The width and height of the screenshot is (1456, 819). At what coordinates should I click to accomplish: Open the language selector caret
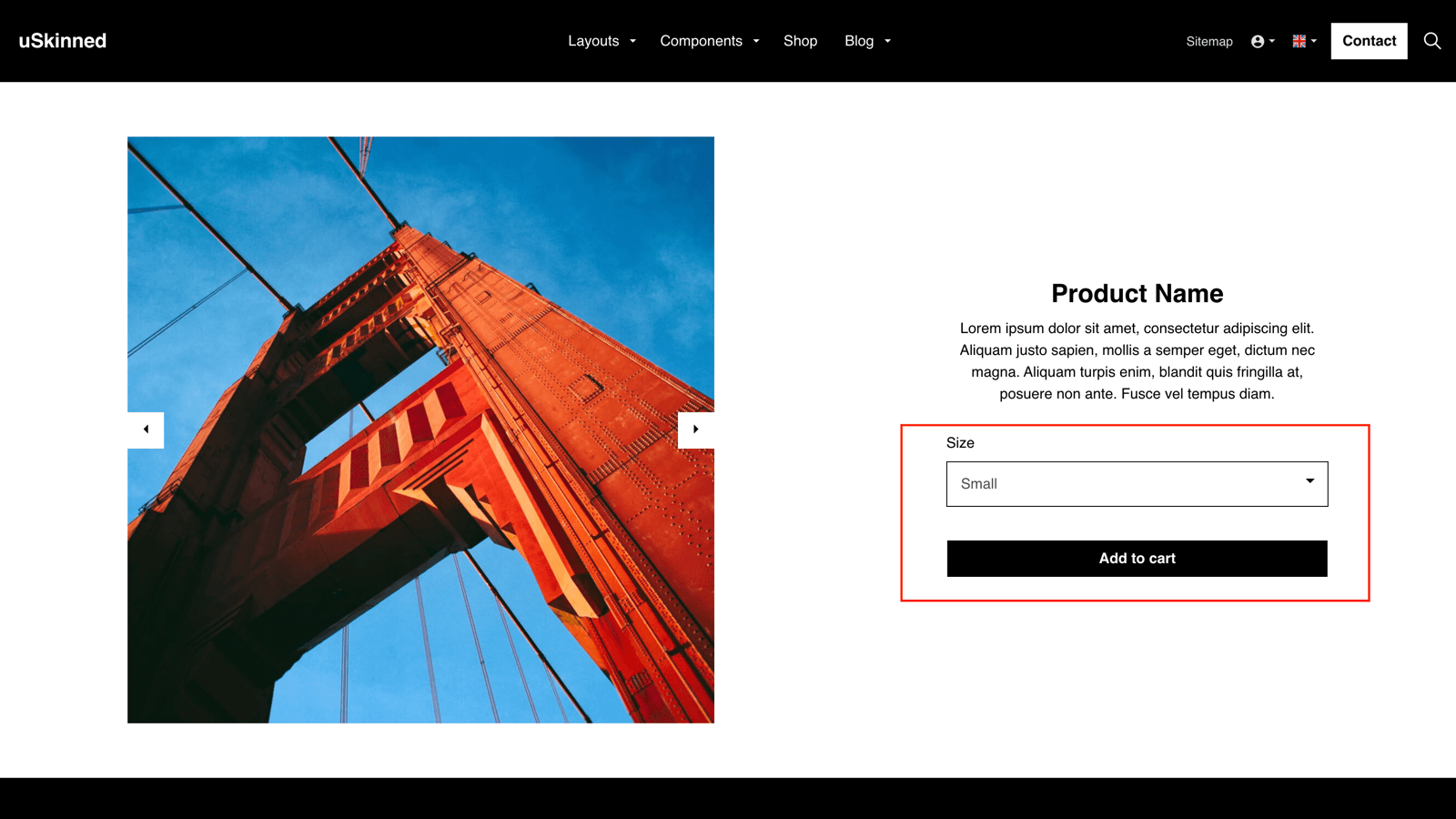(1314, 41)
